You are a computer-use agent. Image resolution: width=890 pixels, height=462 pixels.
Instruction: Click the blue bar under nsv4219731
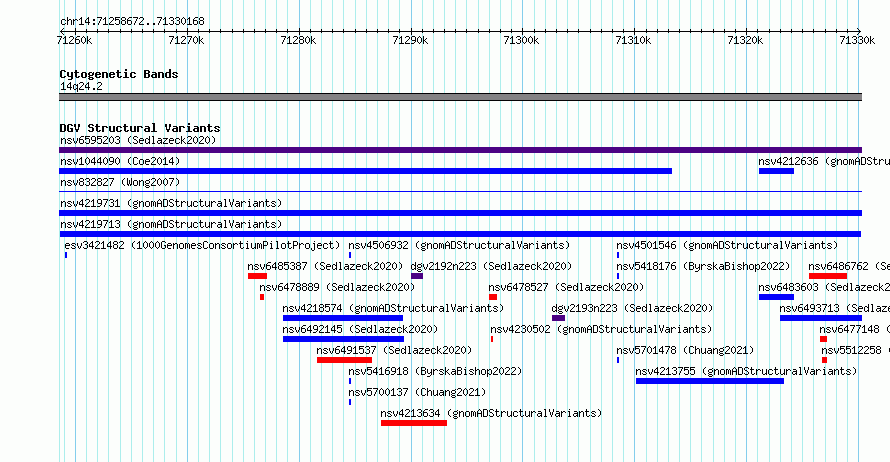[x=460, y=213]
